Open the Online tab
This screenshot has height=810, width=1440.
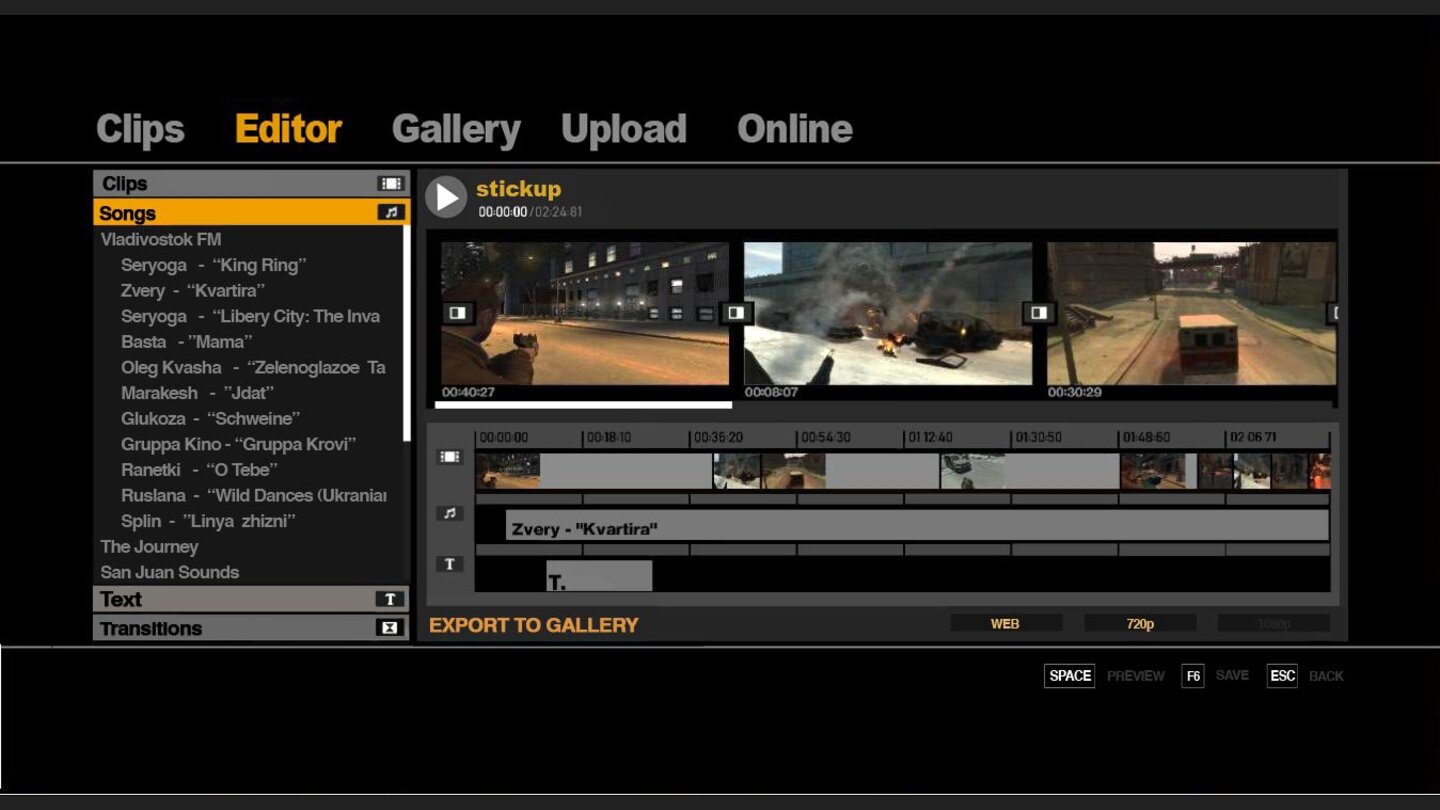click(795, 129)
